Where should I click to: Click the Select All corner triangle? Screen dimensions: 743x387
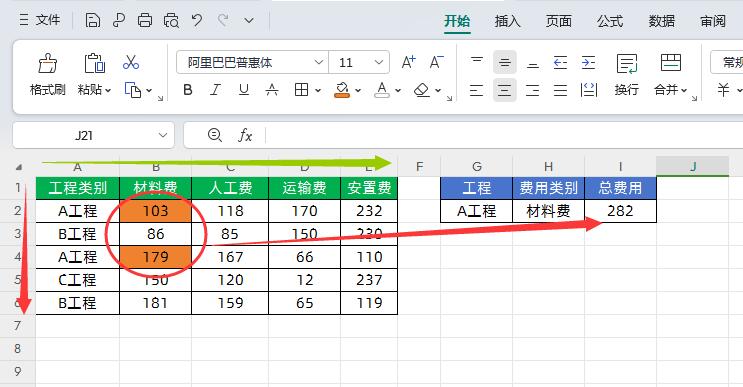pyautogui.click(x=18, y=167)
